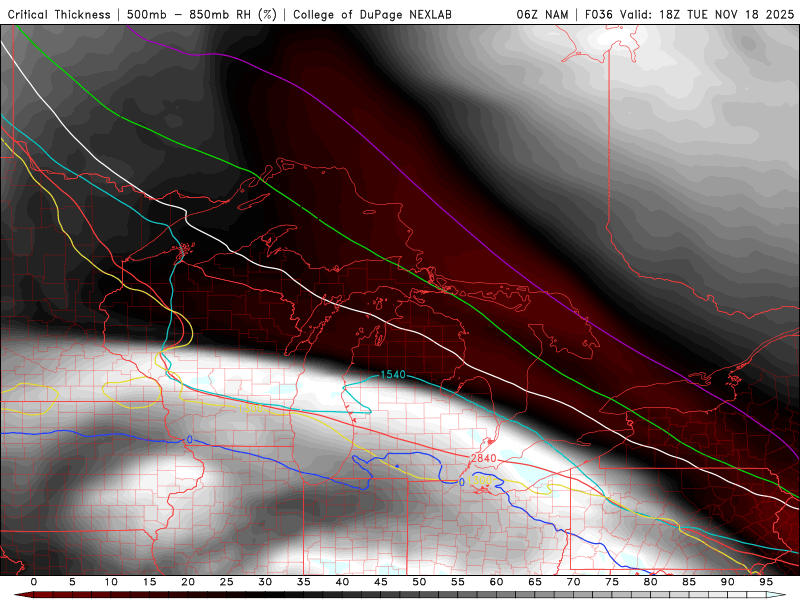Screen dimensions: 800x600
Task: Click "College of DuPage NEXLAB" header text
Action: [x=372, y=14]
